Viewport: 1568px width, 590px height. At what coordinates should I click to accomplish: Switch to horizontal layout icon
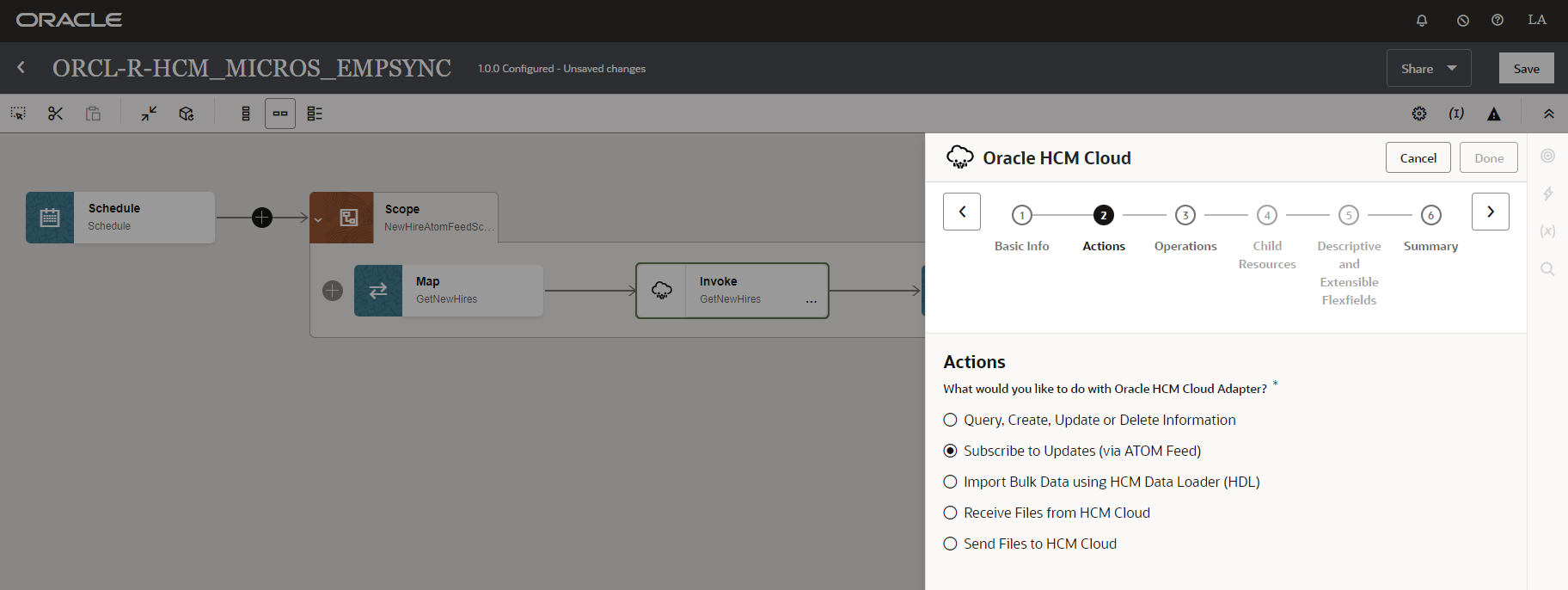click(280, 114)
